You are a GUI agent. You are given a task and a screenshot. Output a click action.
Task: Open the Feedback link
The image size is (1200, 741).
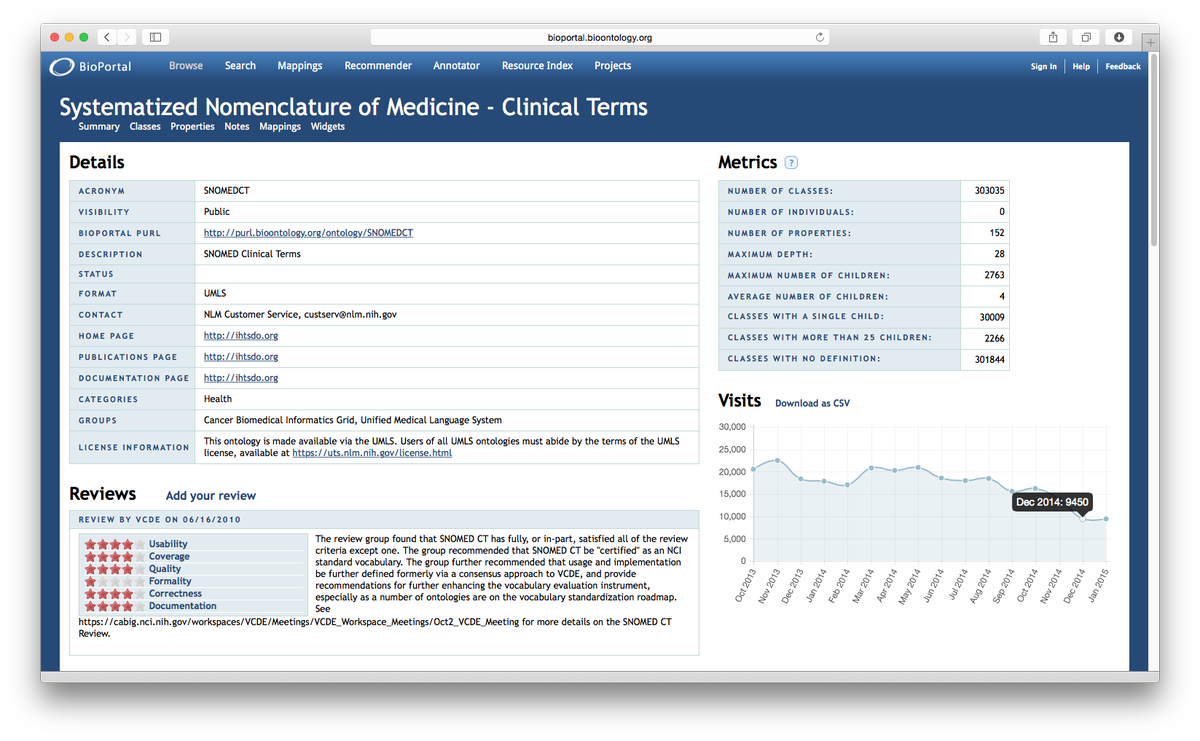coord(1123,67)
